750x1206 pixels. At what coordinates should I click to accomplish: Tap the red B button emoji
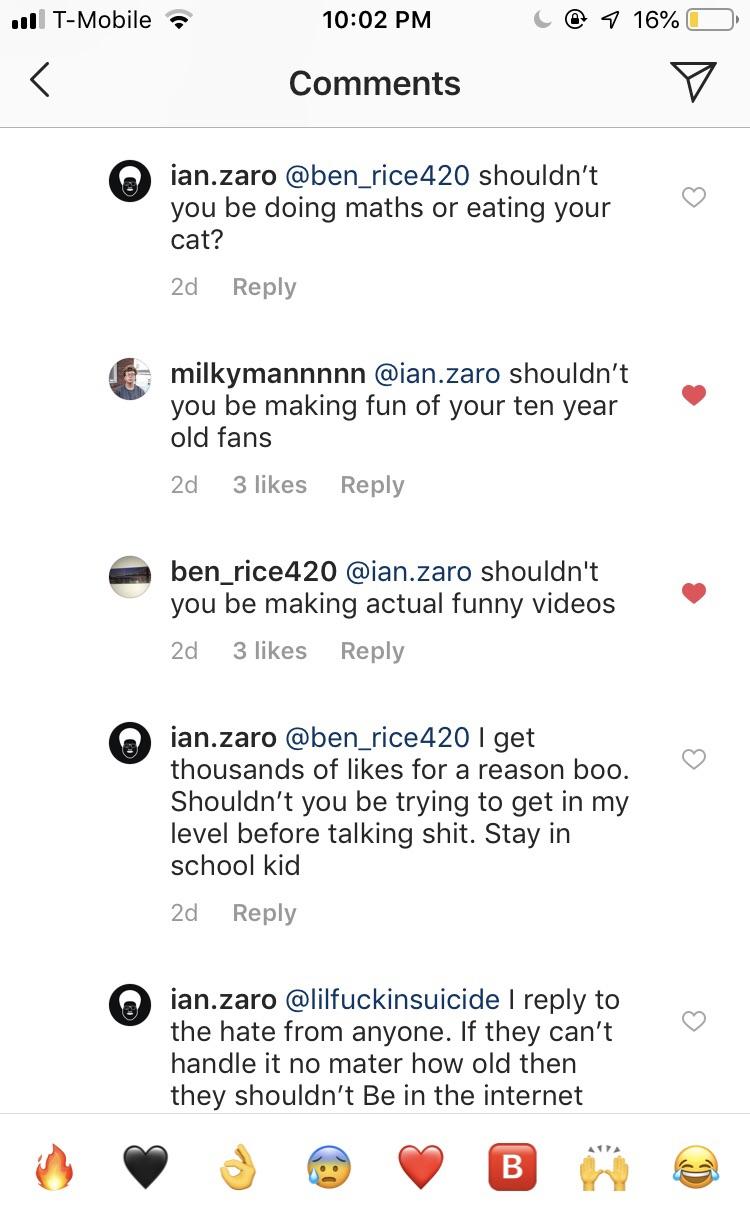(x=512, y=1167)
